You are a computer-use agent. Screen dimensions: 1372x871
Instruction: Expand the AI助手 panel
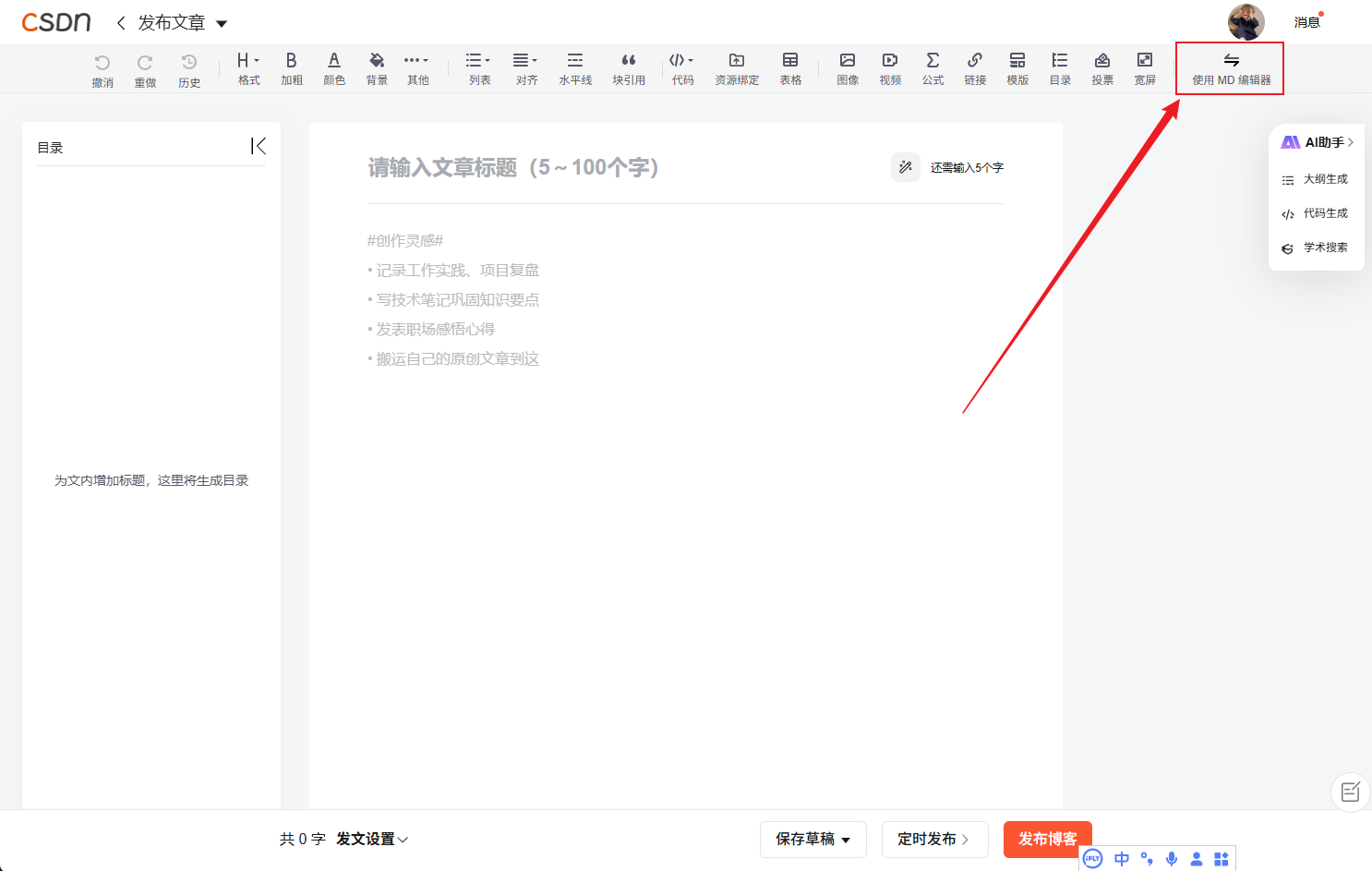[x=1318, y=142]
